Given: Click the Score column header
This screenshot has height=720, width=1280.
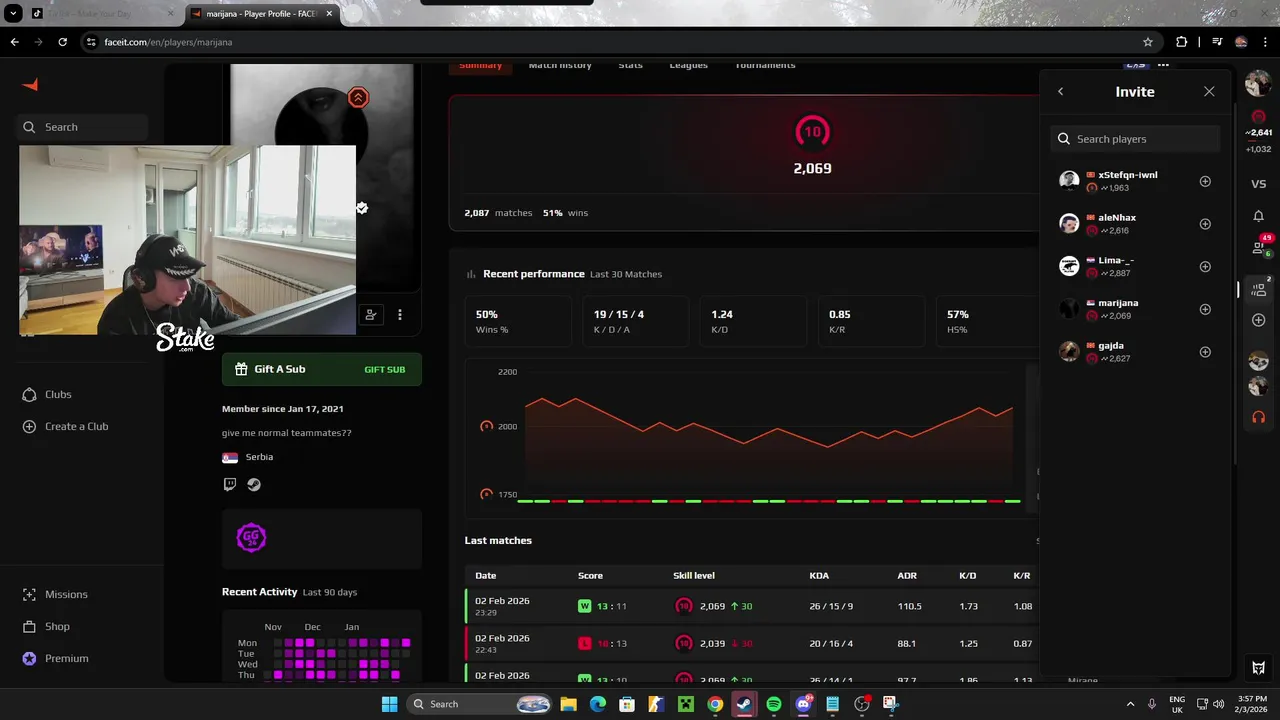Looking at the screenshot, I should (x=590, y=576).
